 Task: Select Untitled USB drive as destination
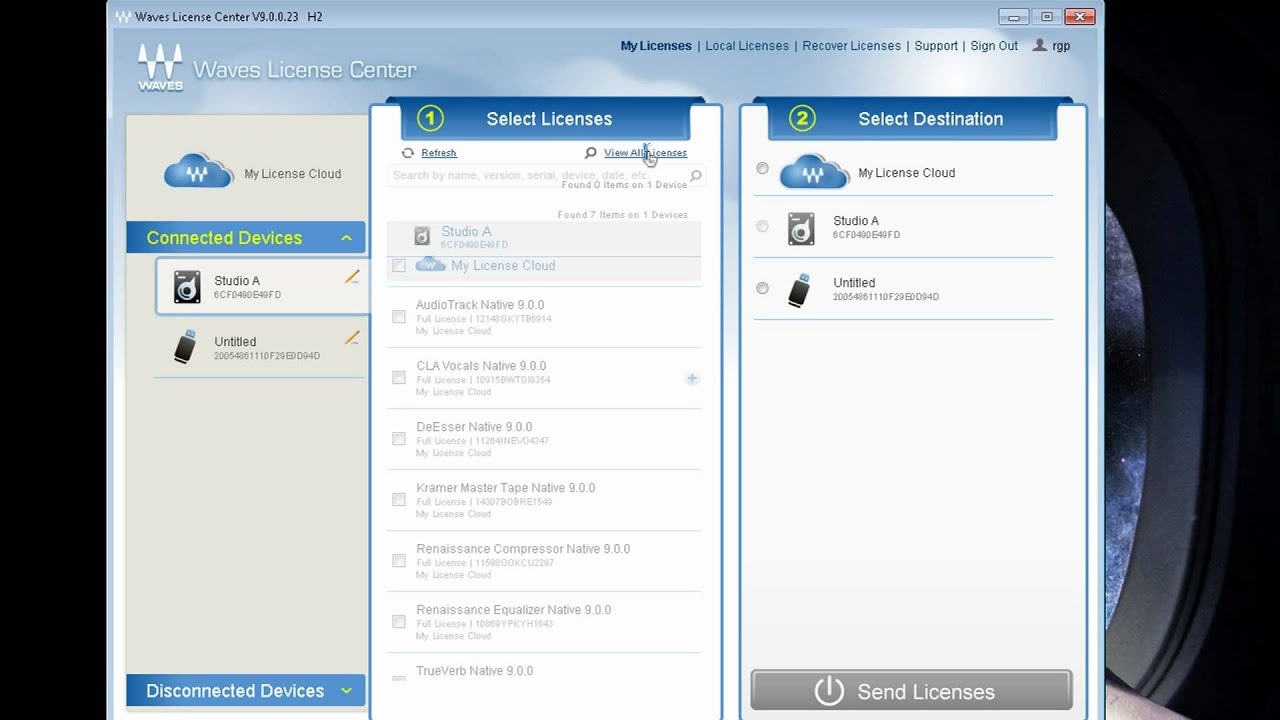coord(762,288)
